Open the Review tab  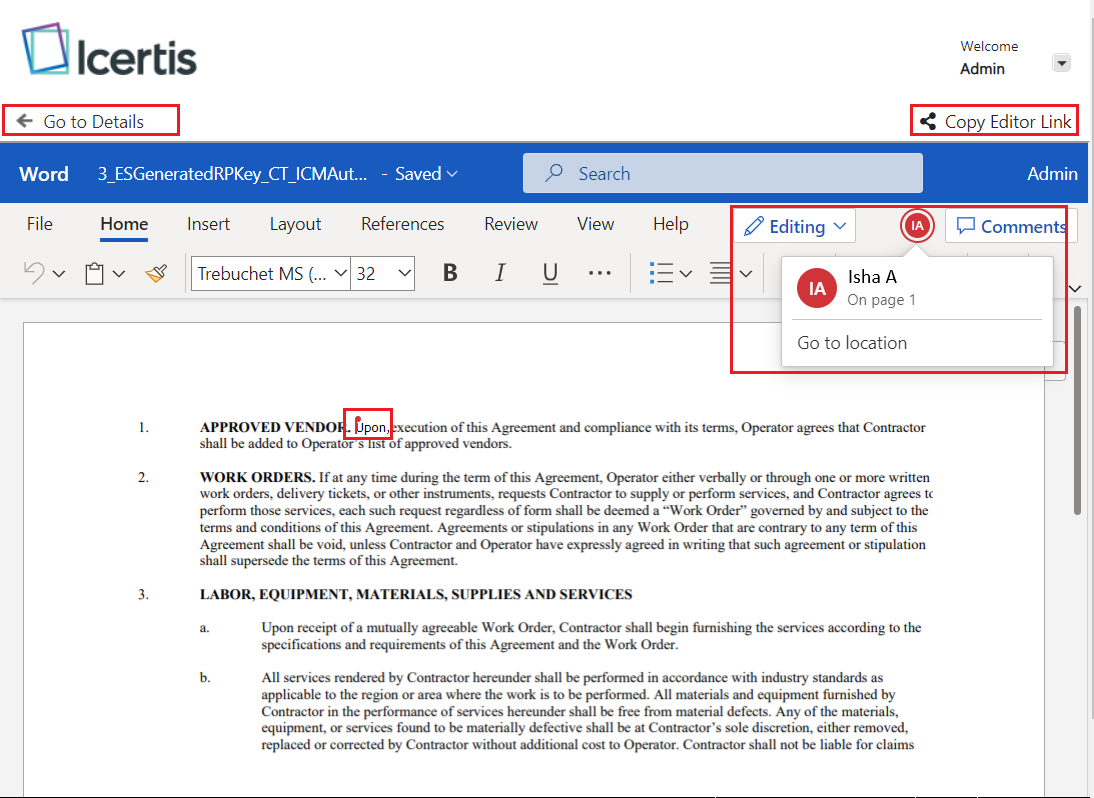[510, 224]
